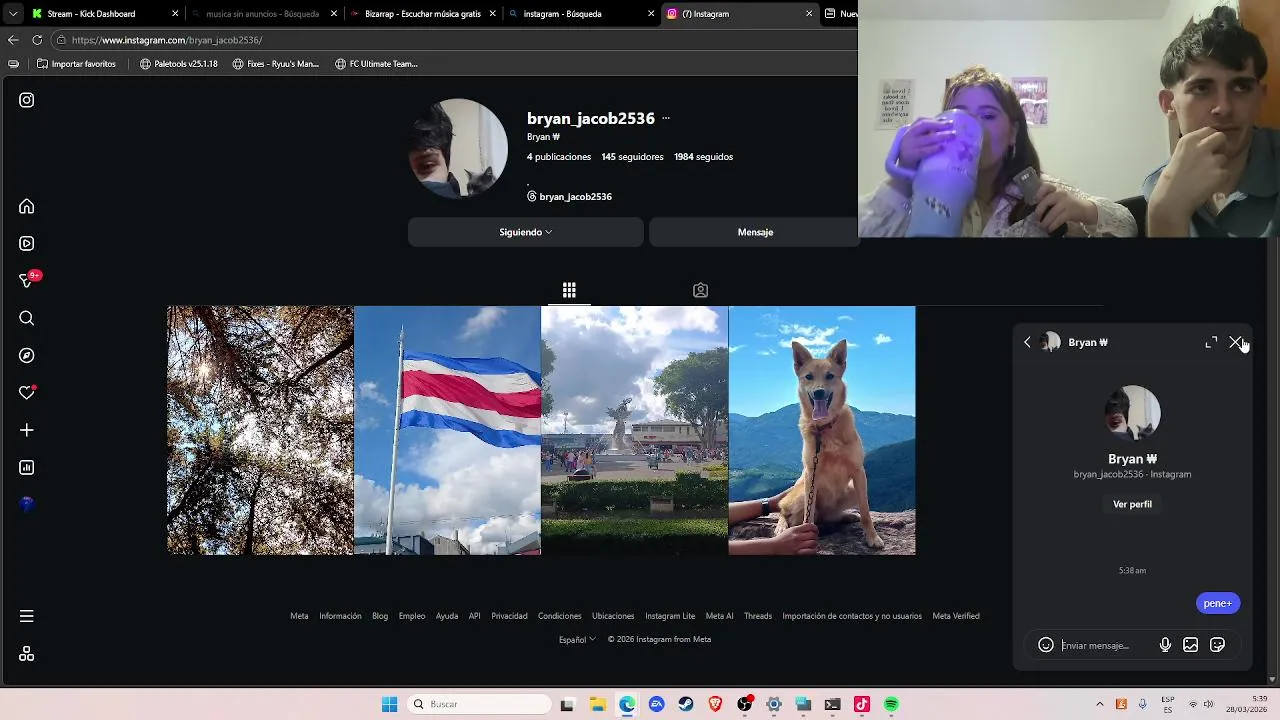Switch to Stream - Kick Dashboard tab
Image resolution: width=1280 pixels, height=720 pixels.
pos(102,14)
